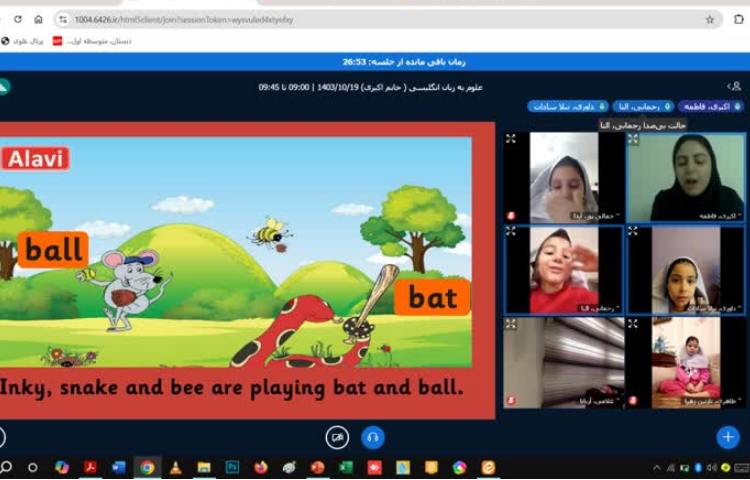
Task: Bookmark this page with the star icon
Action: pos(710,19)
